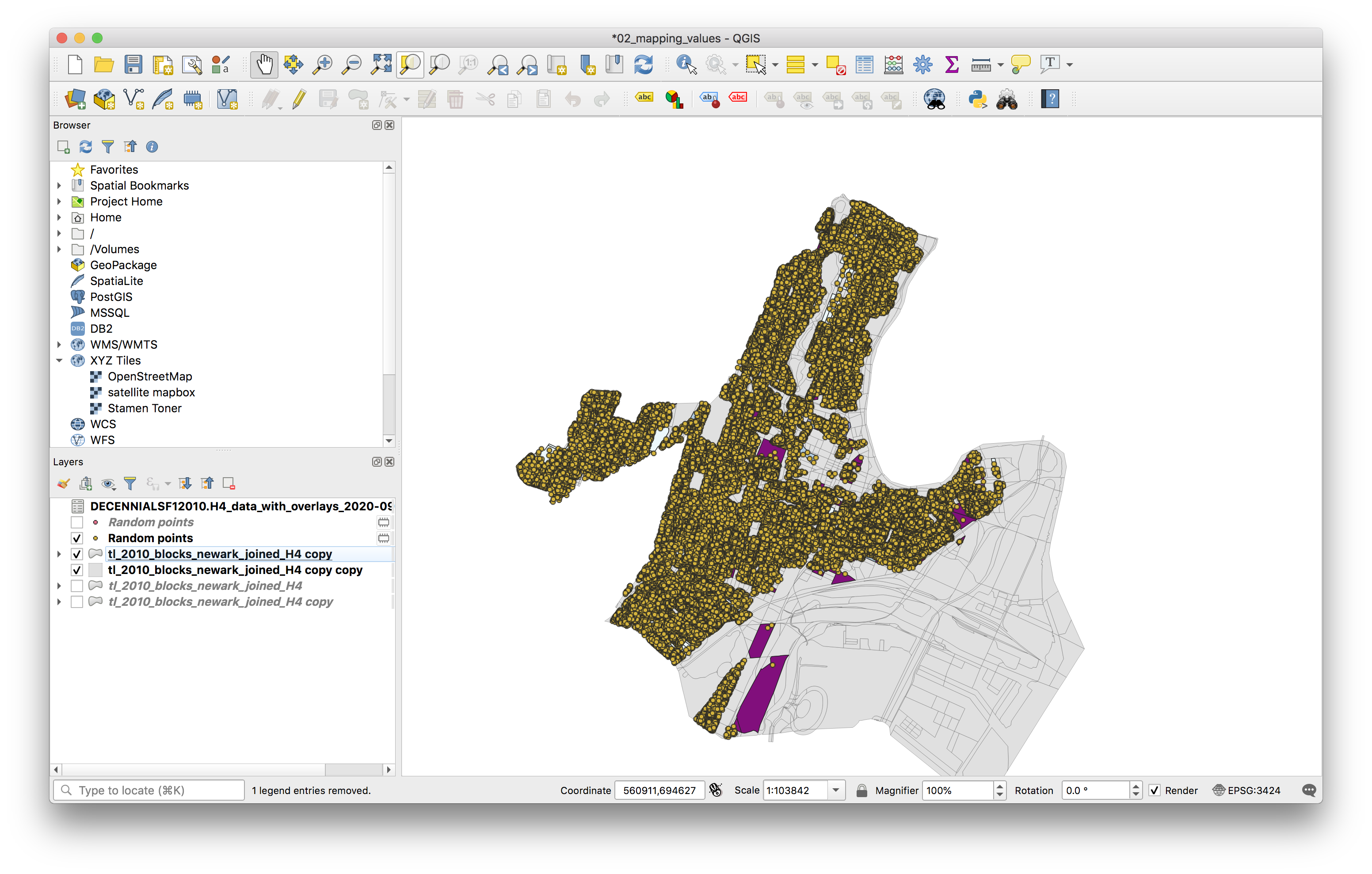Select the Pan Map hand tool
This screenshot has height=874, width=1372.
[264, 65]
